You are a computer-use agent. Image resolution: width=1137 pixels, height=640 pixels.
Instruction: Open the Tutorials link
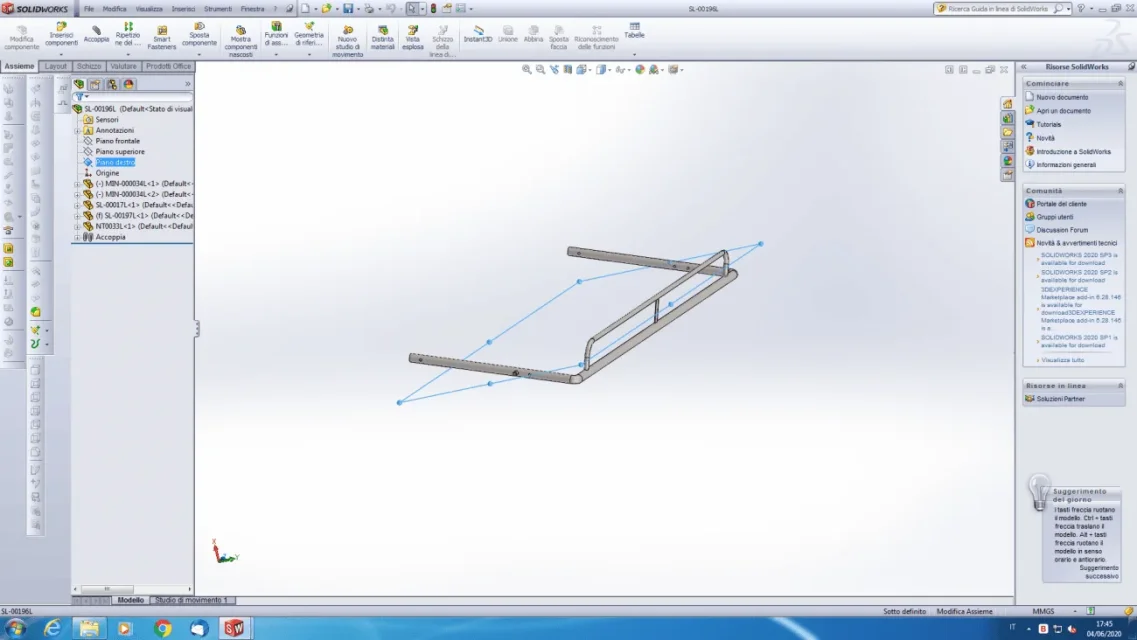(x=1049, y=124)
